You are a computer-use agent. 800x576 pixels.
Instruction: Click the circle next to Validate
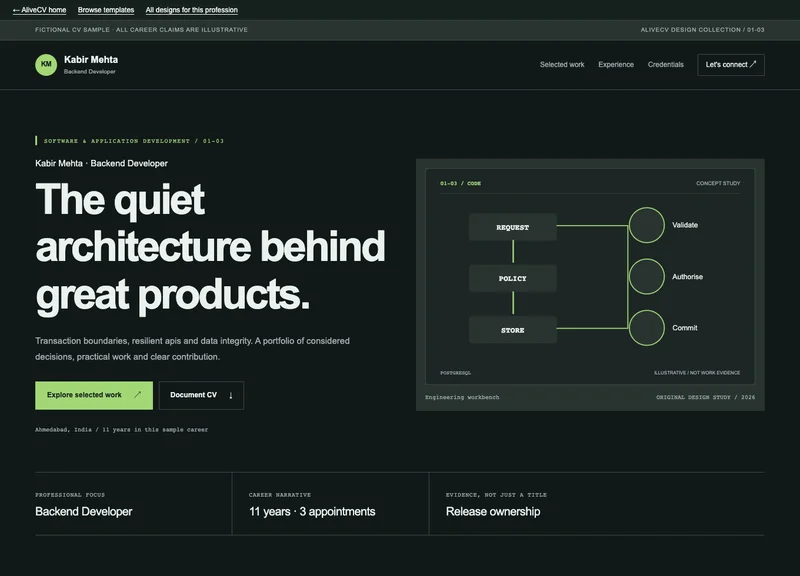click(646, 225)
